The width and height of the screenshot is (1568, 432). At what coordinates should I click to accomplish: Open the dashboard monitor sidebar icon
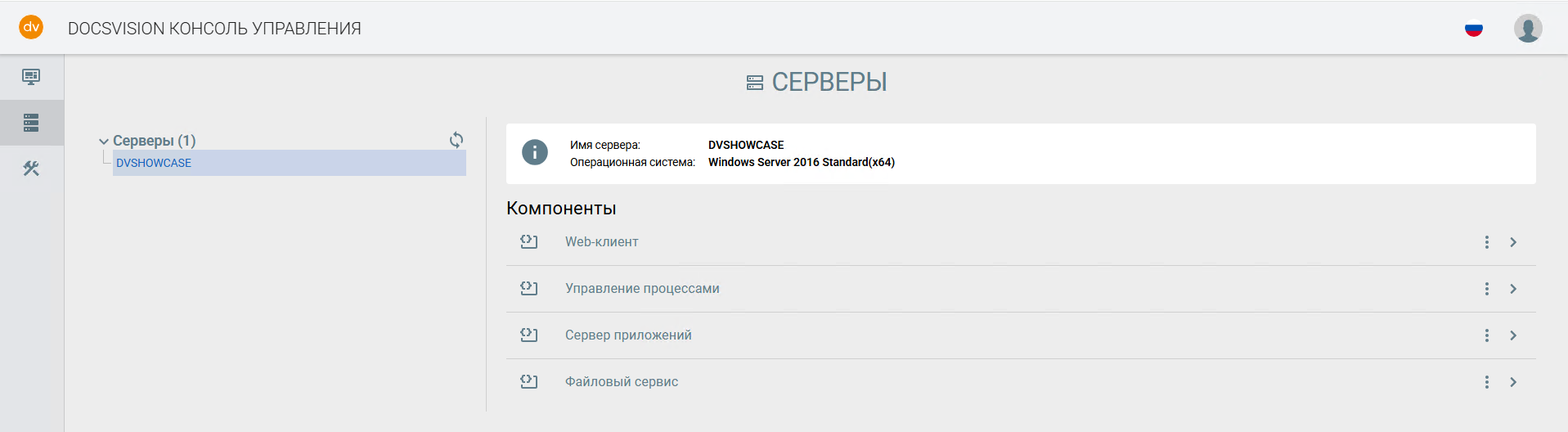click(x=31, y=77)
